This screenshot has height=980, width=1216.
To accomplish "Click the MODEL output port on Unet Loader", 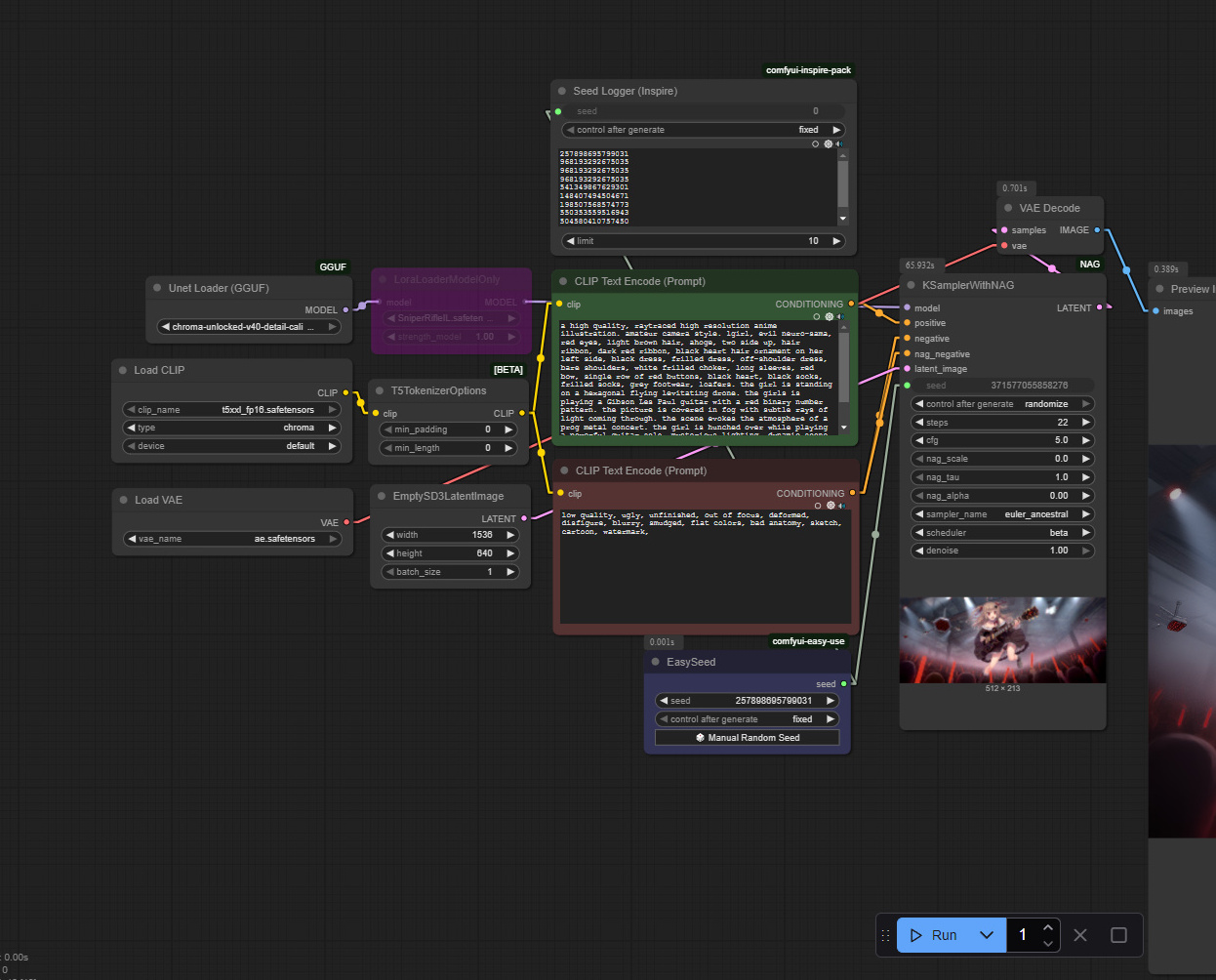I will tap(345, 309).
